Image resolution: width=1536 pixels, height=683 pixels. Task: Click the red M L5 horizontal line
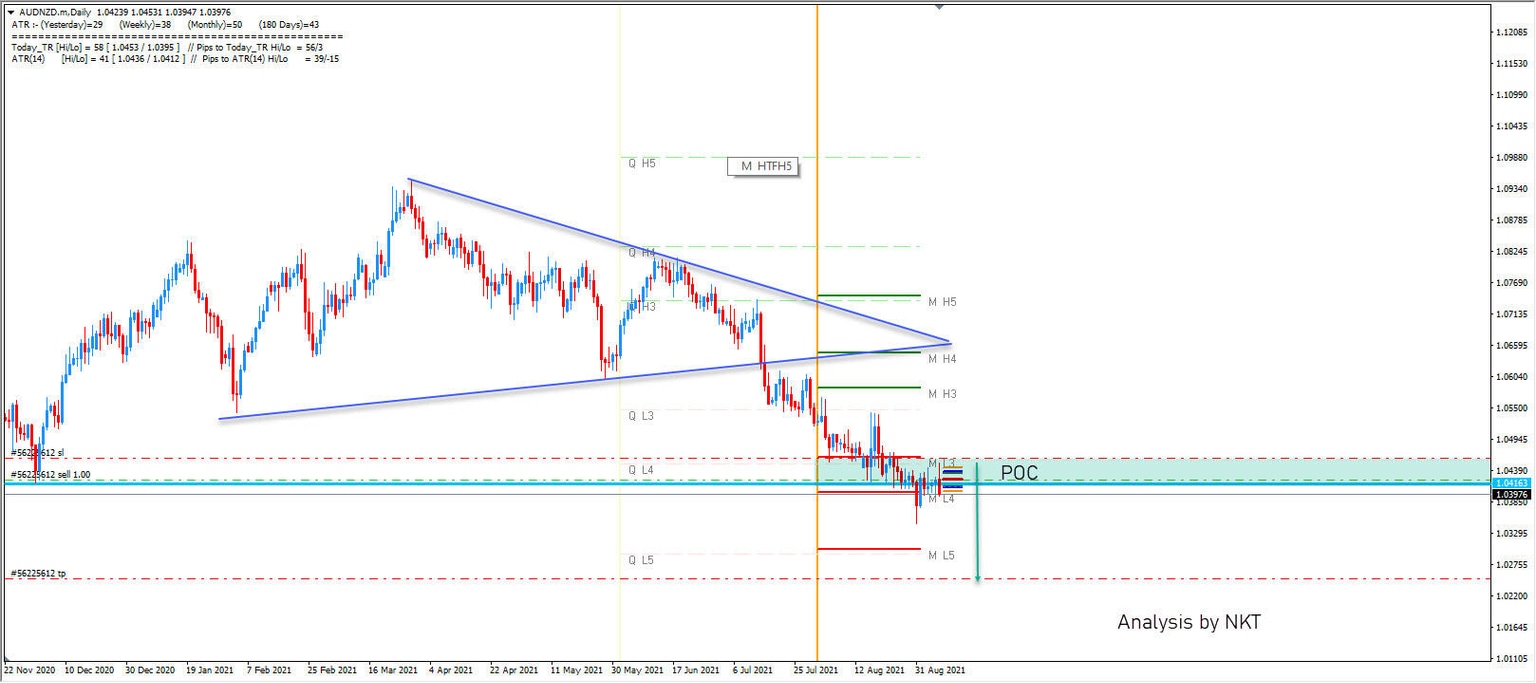(x=868, y=547)
